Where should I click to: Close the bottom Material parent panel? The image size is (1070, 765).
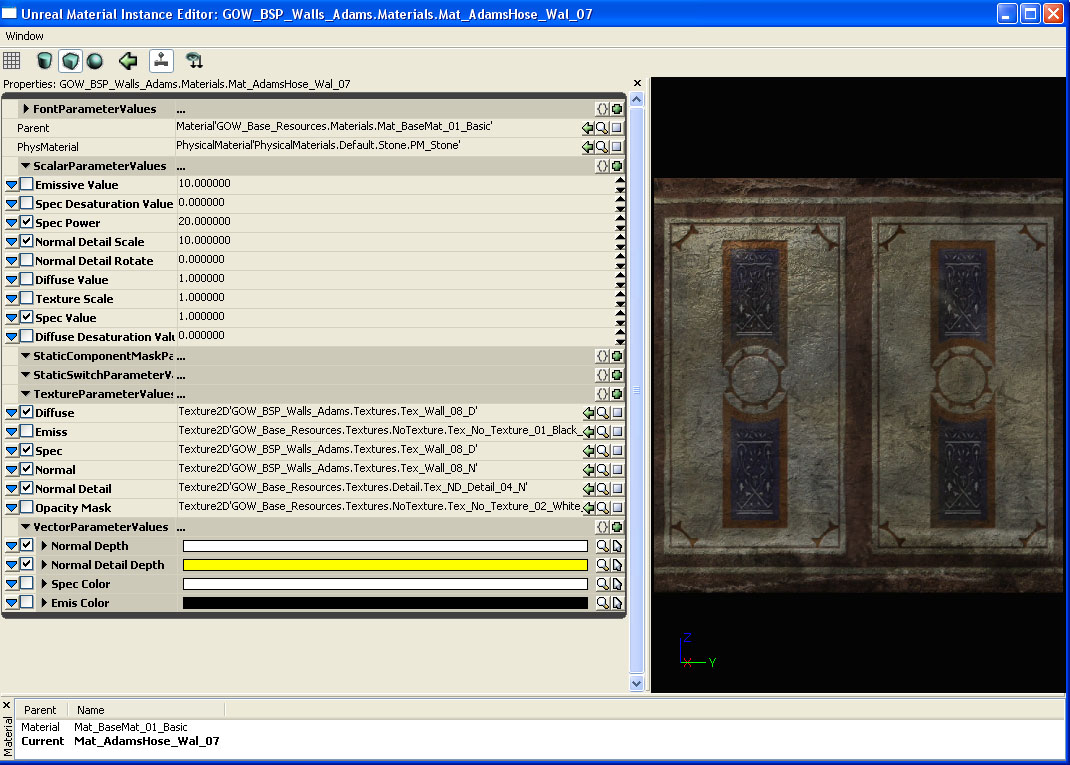coord(7,705)
